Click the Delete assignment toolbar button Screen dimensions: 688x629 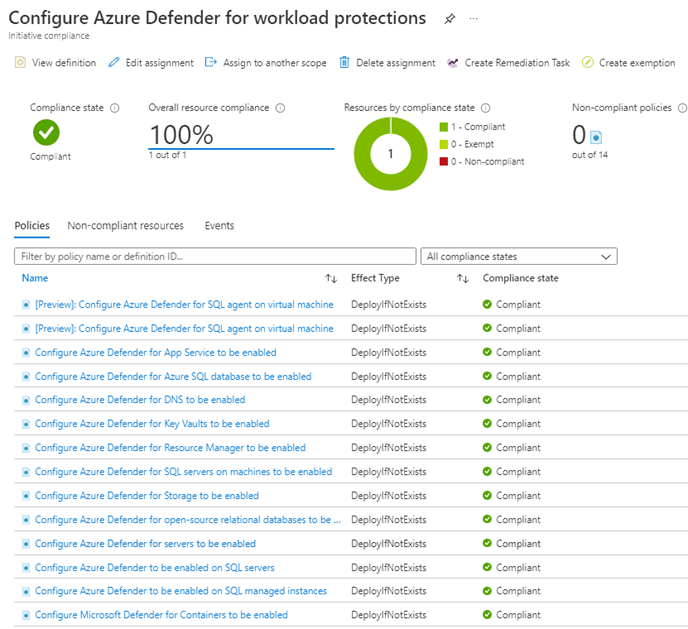[387, 63]
